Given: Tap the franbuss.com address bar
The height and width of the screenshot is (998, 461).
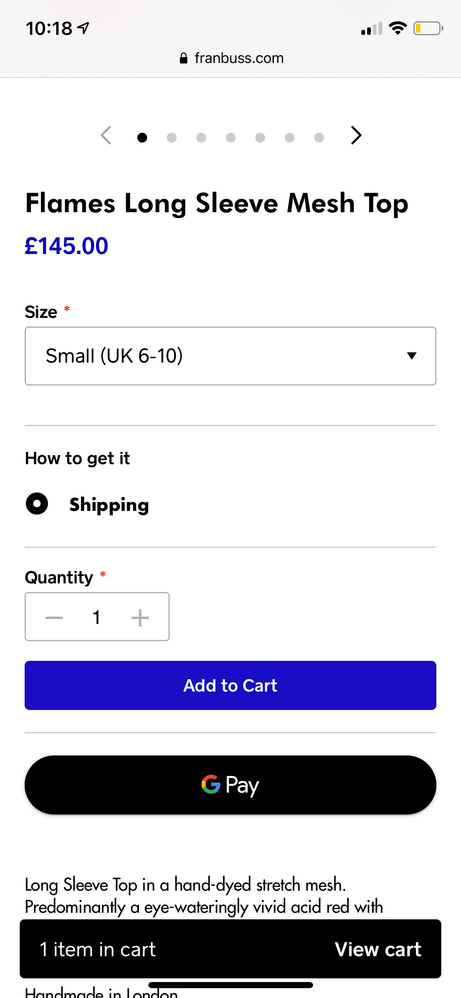Looking at the screenshot, I should click(230, 59).
